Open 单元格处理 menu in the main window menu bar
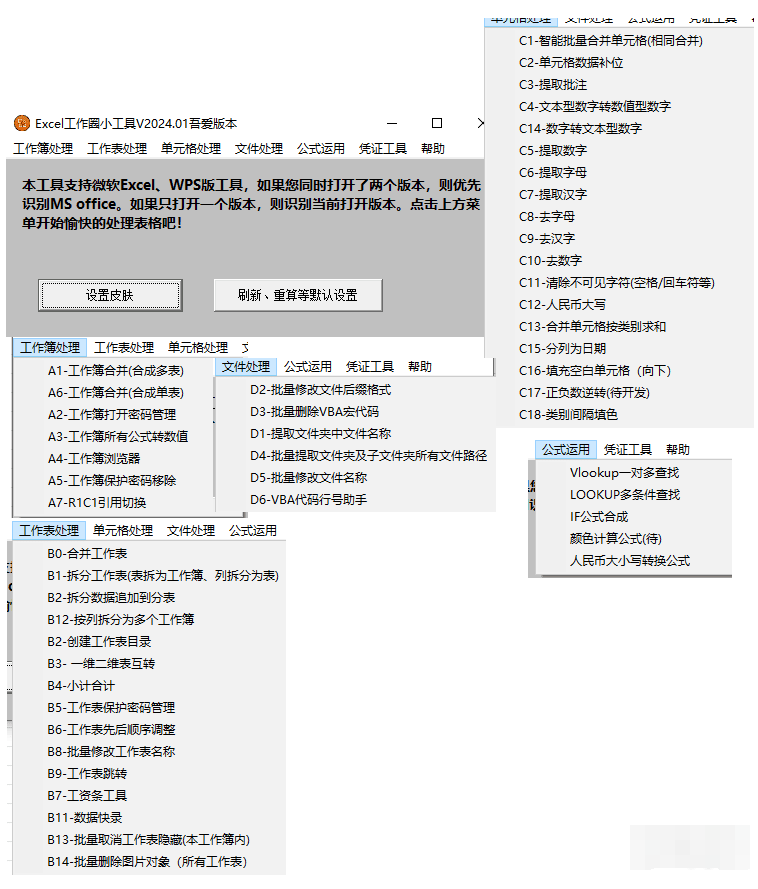The image size is (758, 889). 190,149
